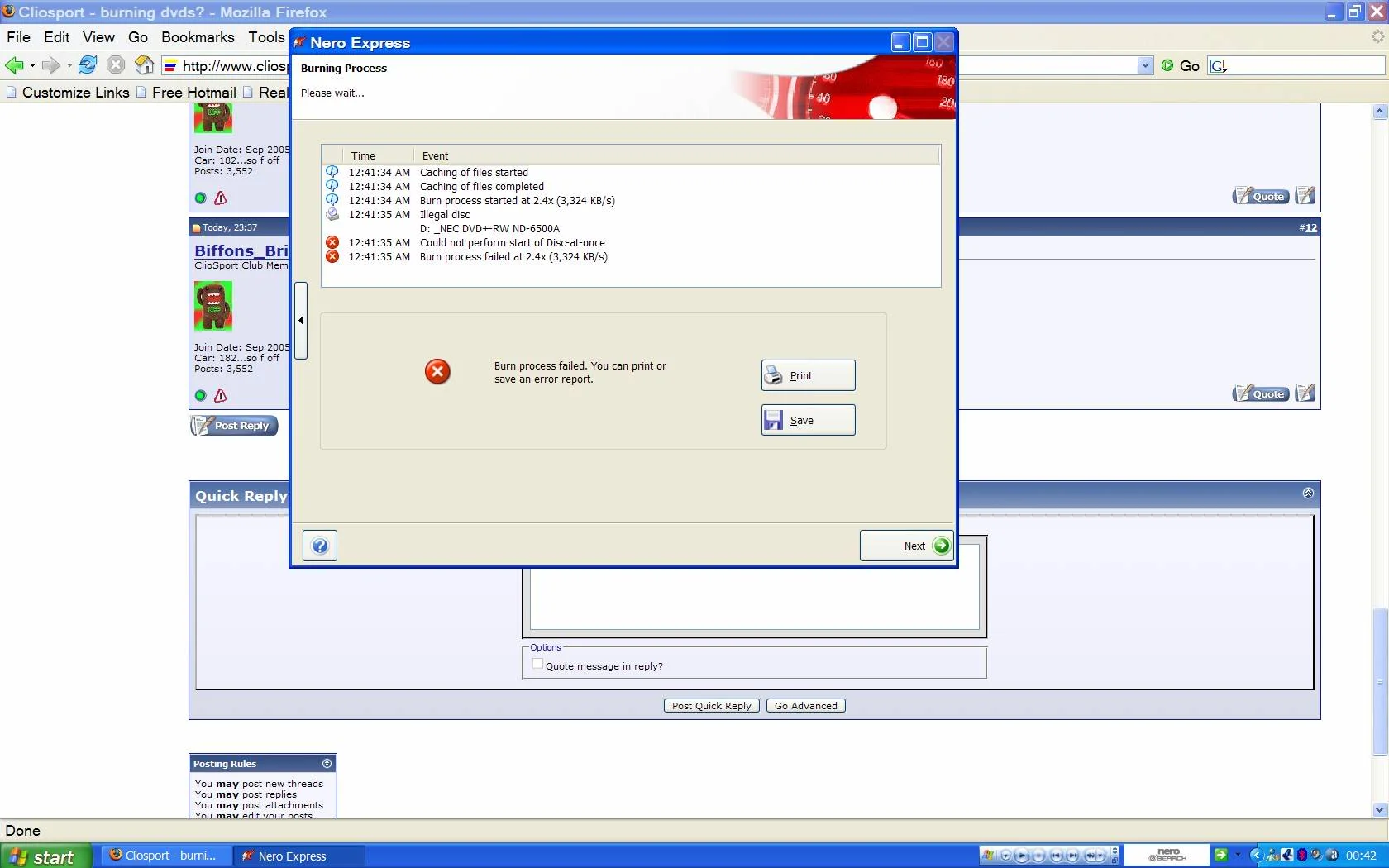Reload the current page in Firefox

(88, 64)
